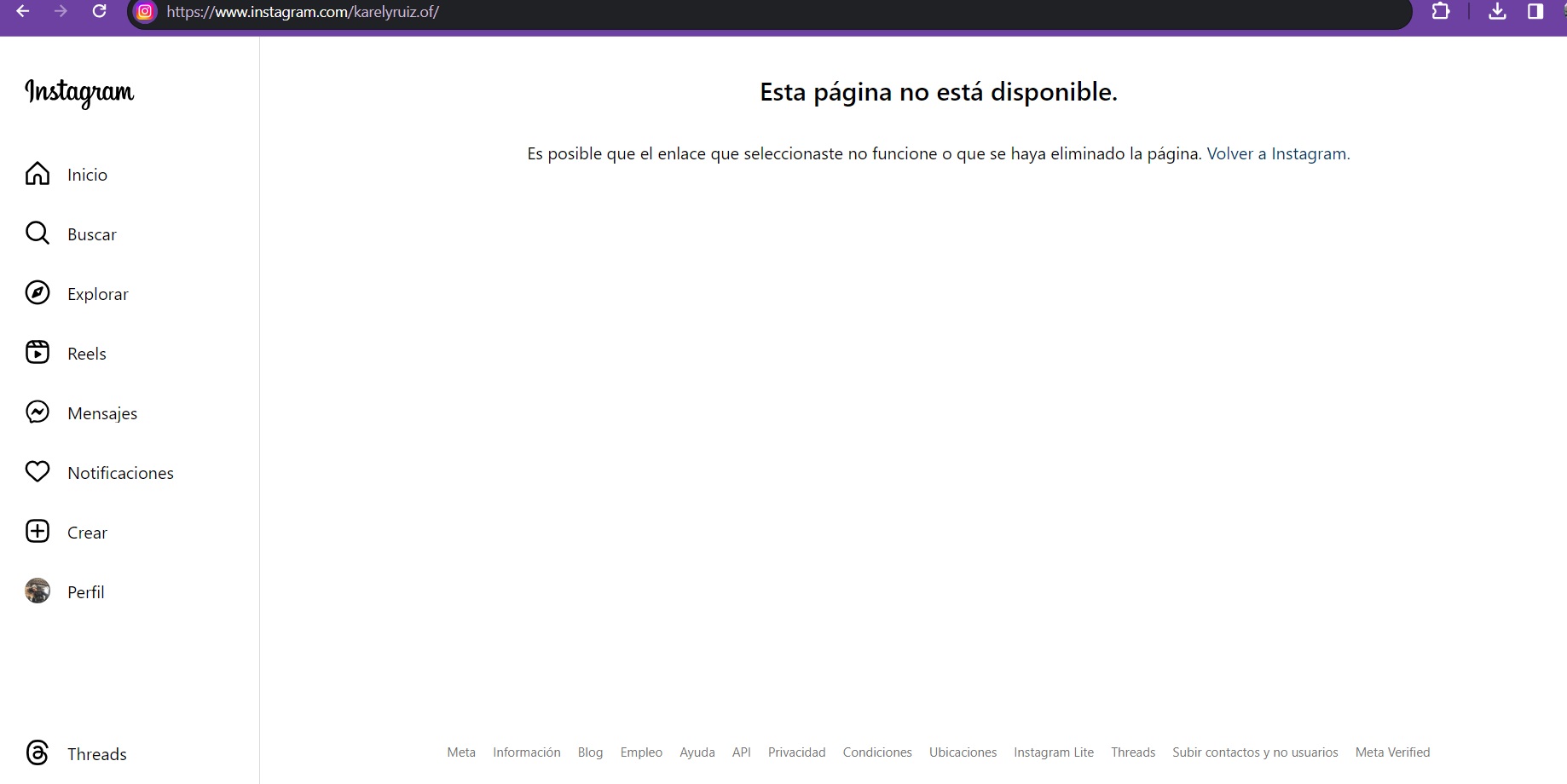Screen dimensions: 1567x784
Task: Click the Threads logo icon
Action: (38, 753)
